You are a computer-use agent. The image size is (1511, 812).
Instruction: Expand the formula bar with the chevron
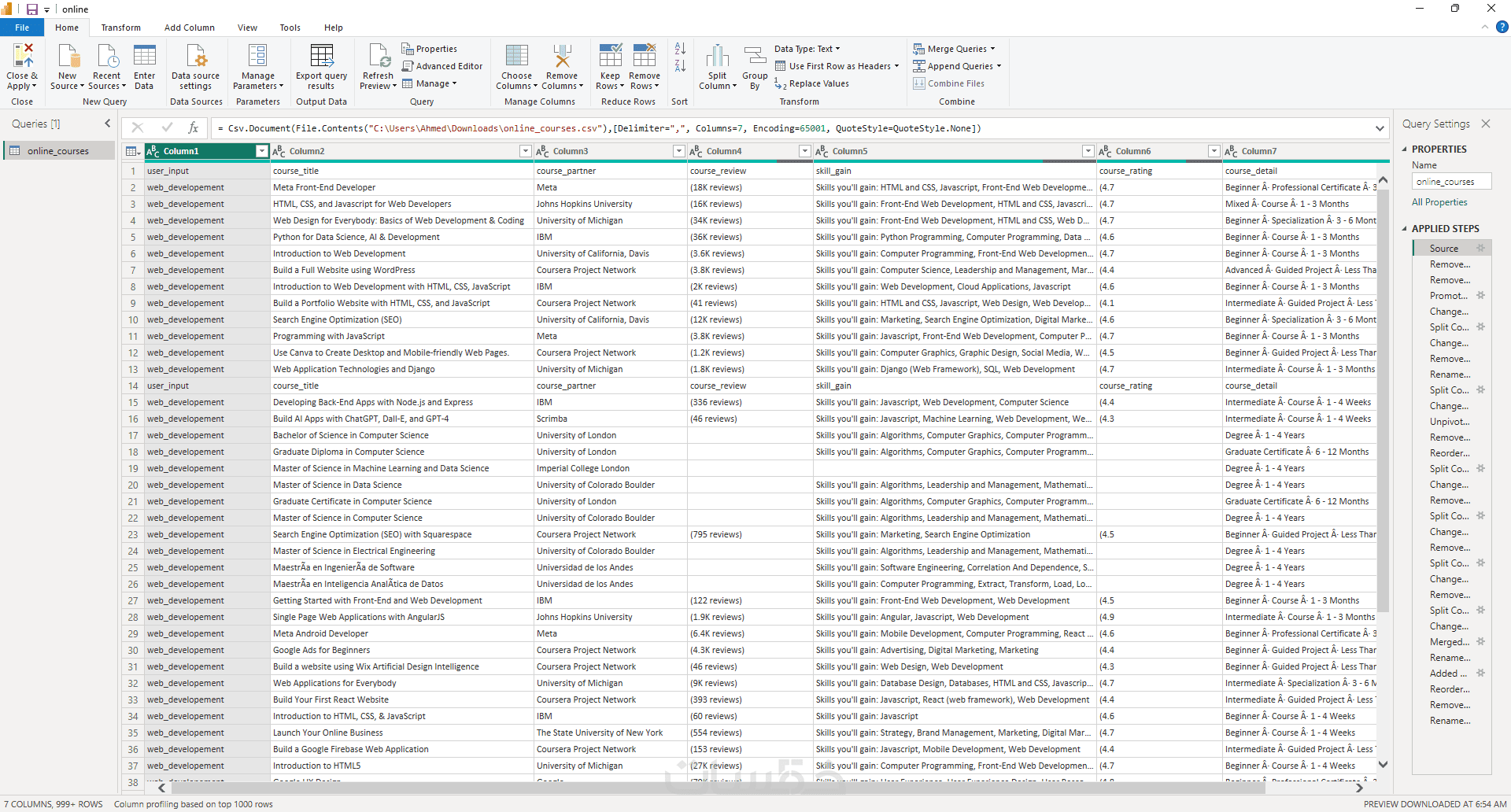tap(1380, 128)
